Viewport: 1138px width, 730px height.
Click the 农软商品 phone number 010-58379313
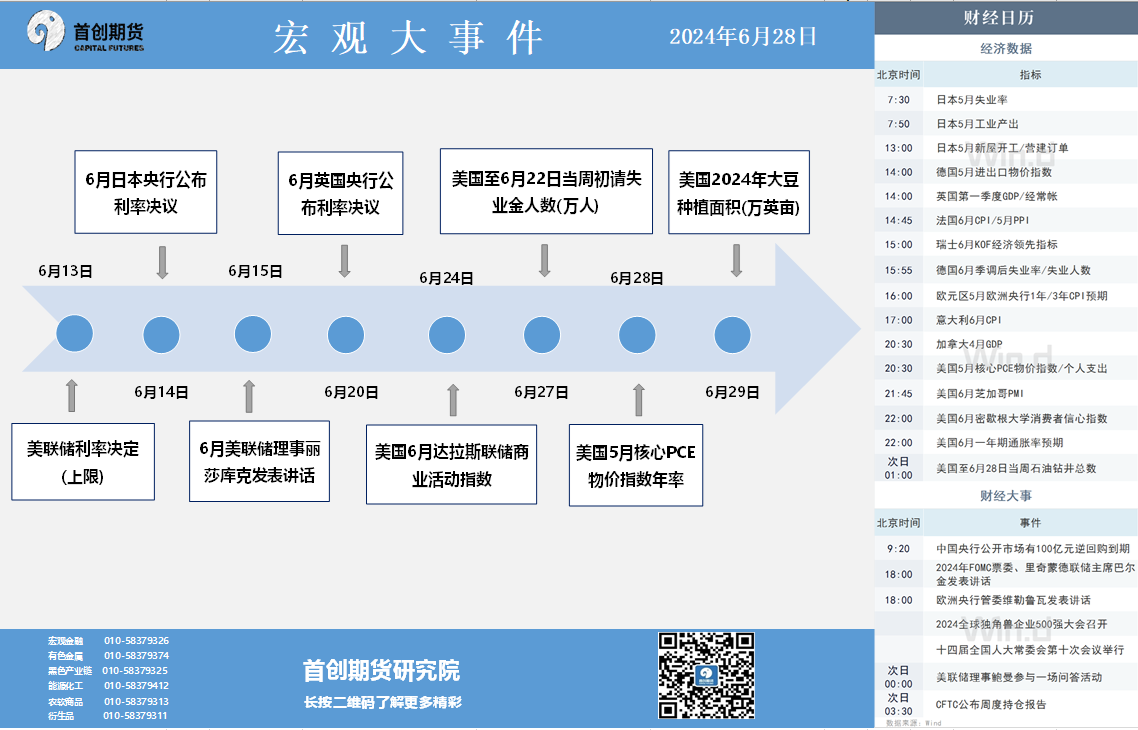pyautogui.click(x=136, y=702)
